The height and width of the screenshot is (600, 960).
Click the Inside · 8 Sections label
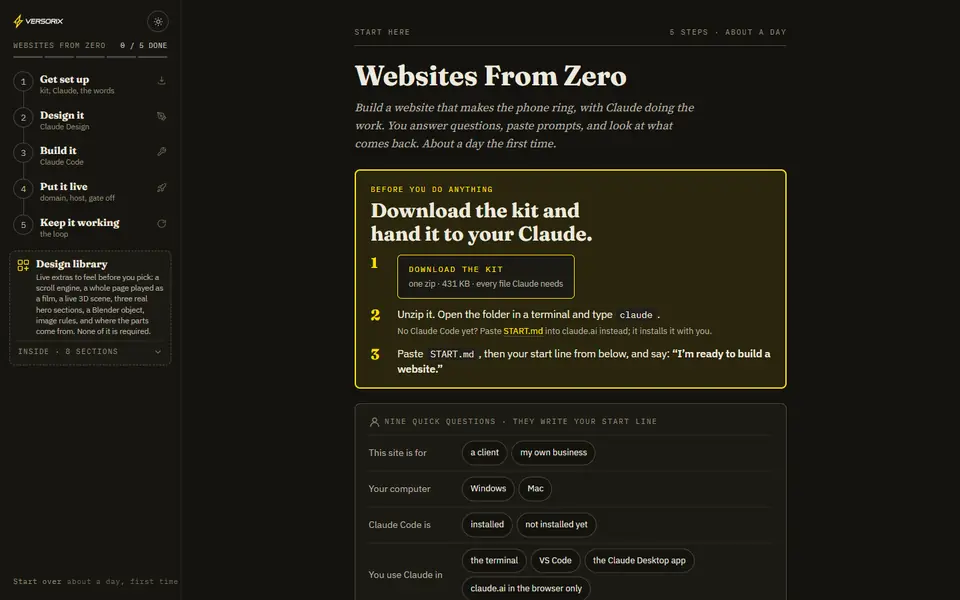67,351
